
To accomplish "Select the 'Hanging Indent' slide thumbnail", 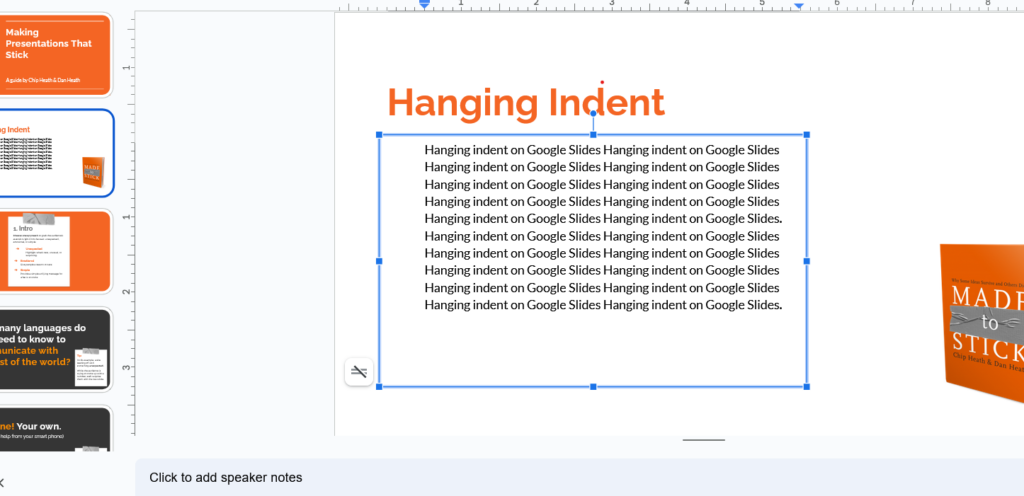I will click(55, 153).
